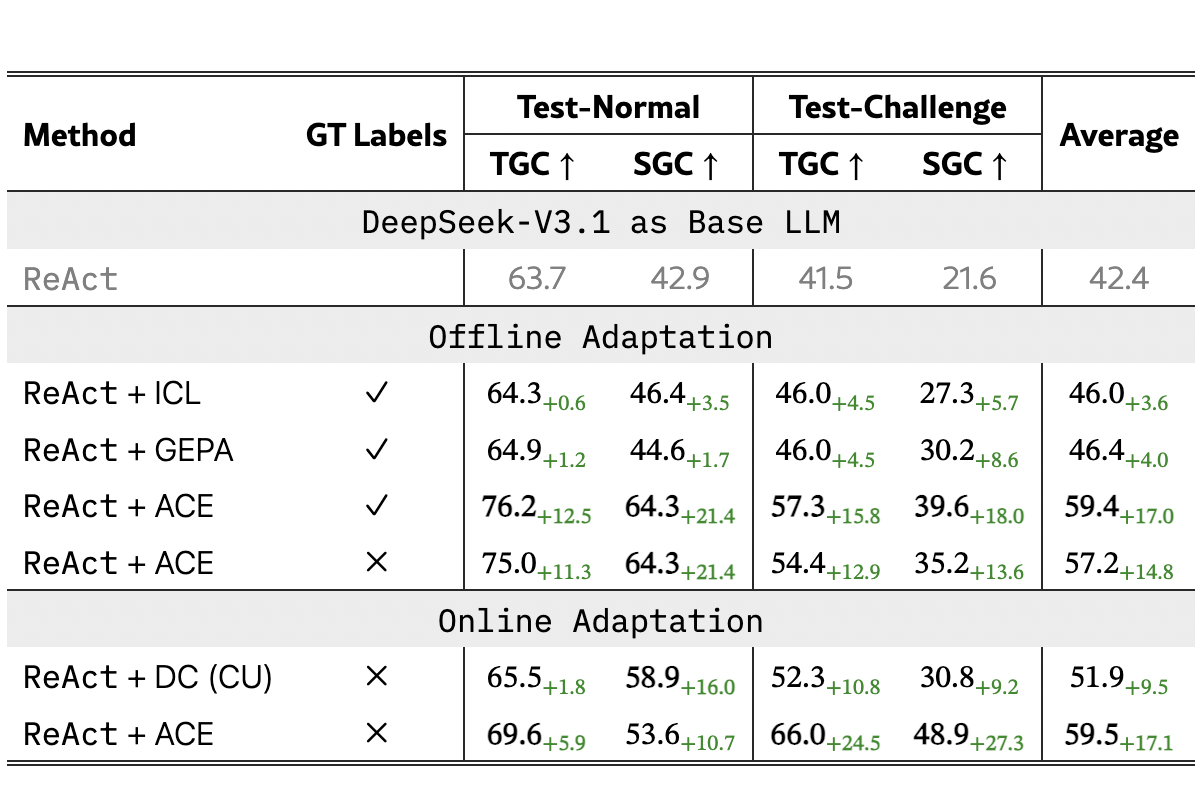
Task: Click the up arrow beside TGC under Test-Challenge
Action: pyautogui.click(x=855, y=166)
